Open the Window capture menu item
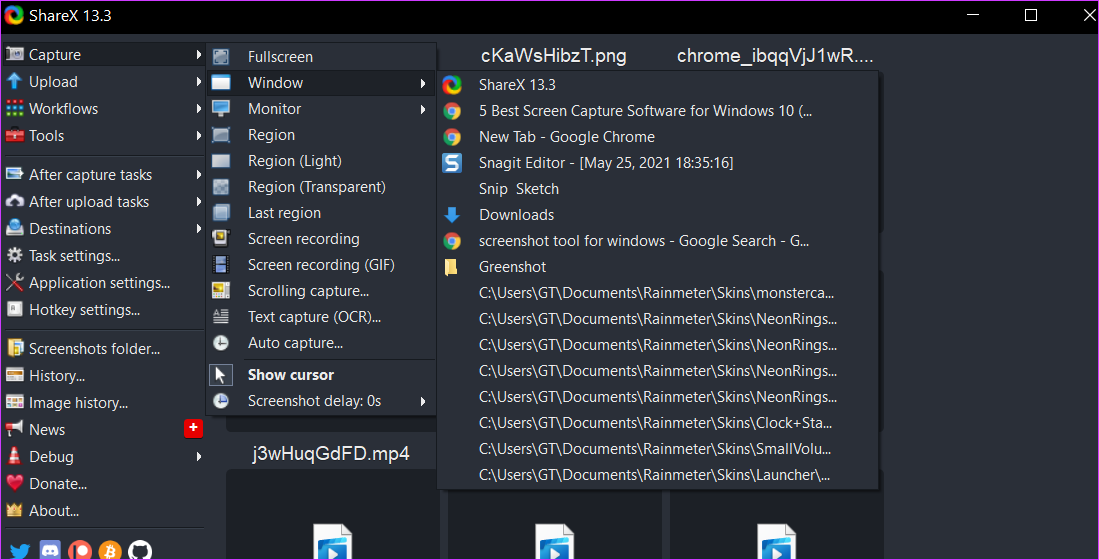Screen dimensions: 1099x560 pyautogui.click(x=321, y=83)
